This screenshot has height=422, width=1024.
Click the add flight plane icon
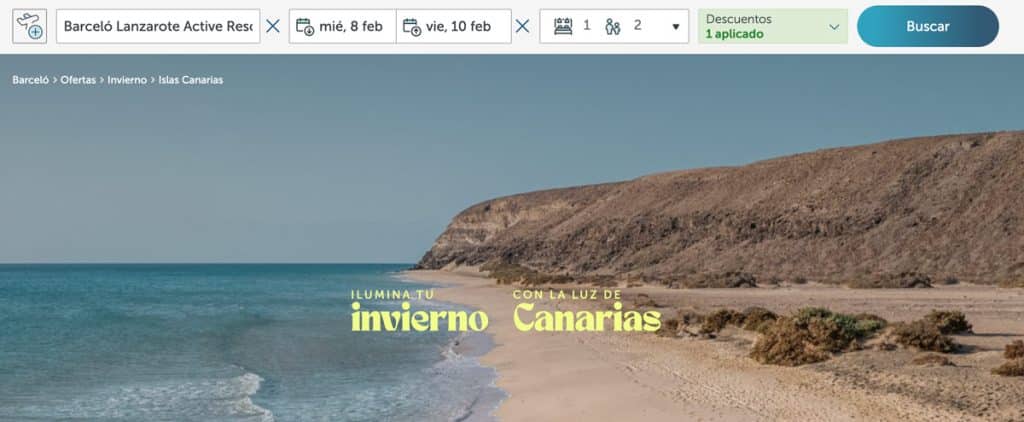(x=29, y=26)
